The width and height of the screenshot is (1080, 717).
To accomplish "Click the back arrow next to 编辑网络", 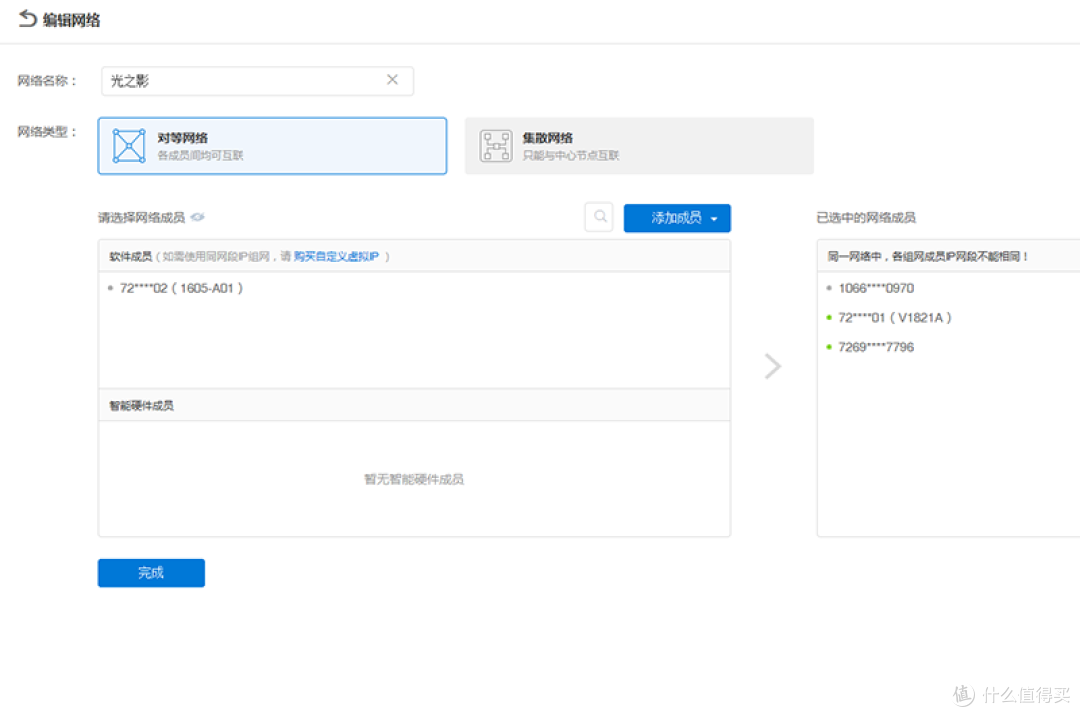I will (27, 19).
